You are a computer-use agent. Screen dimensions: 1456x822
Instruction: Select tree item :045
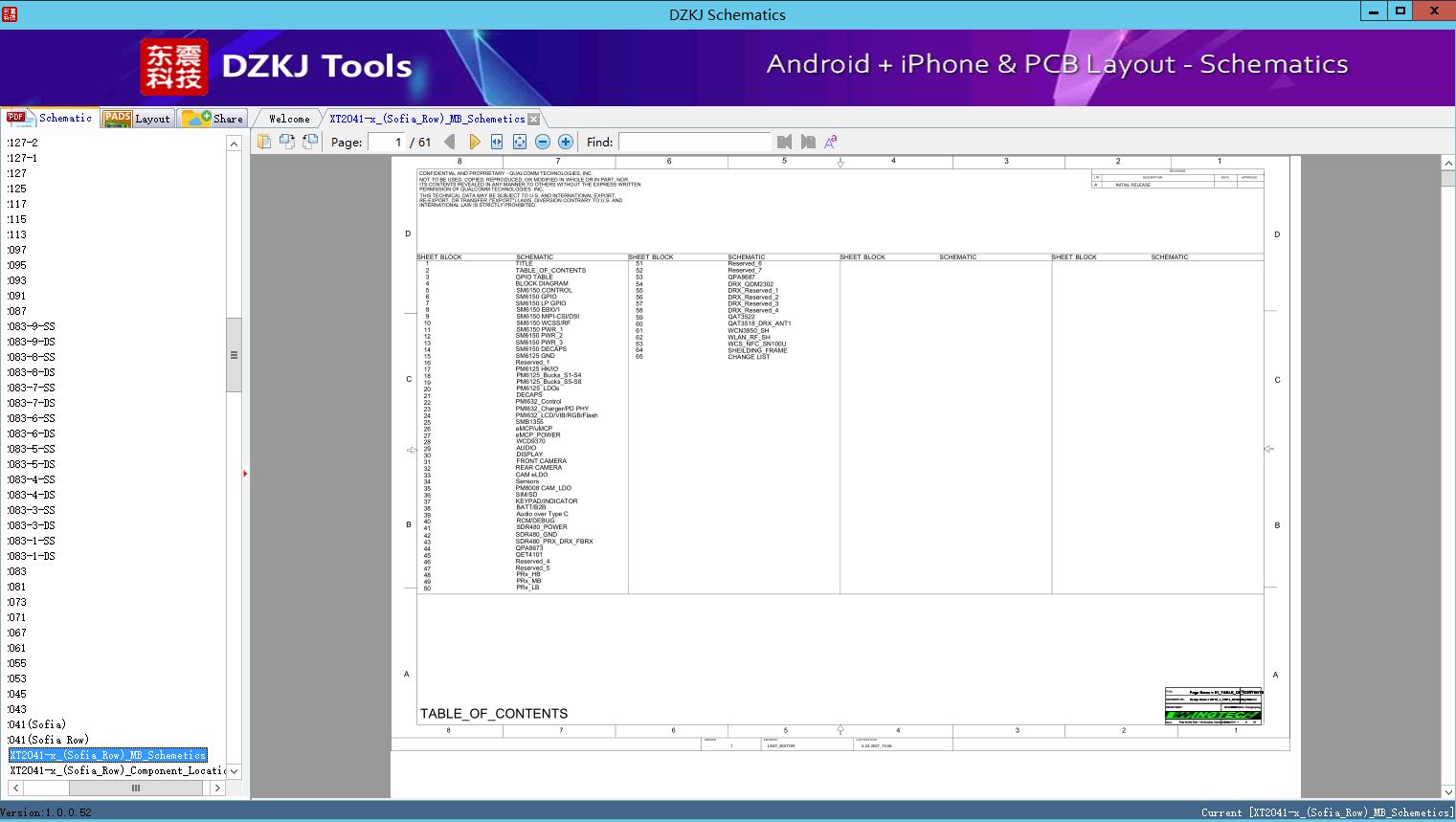point(17,694)
